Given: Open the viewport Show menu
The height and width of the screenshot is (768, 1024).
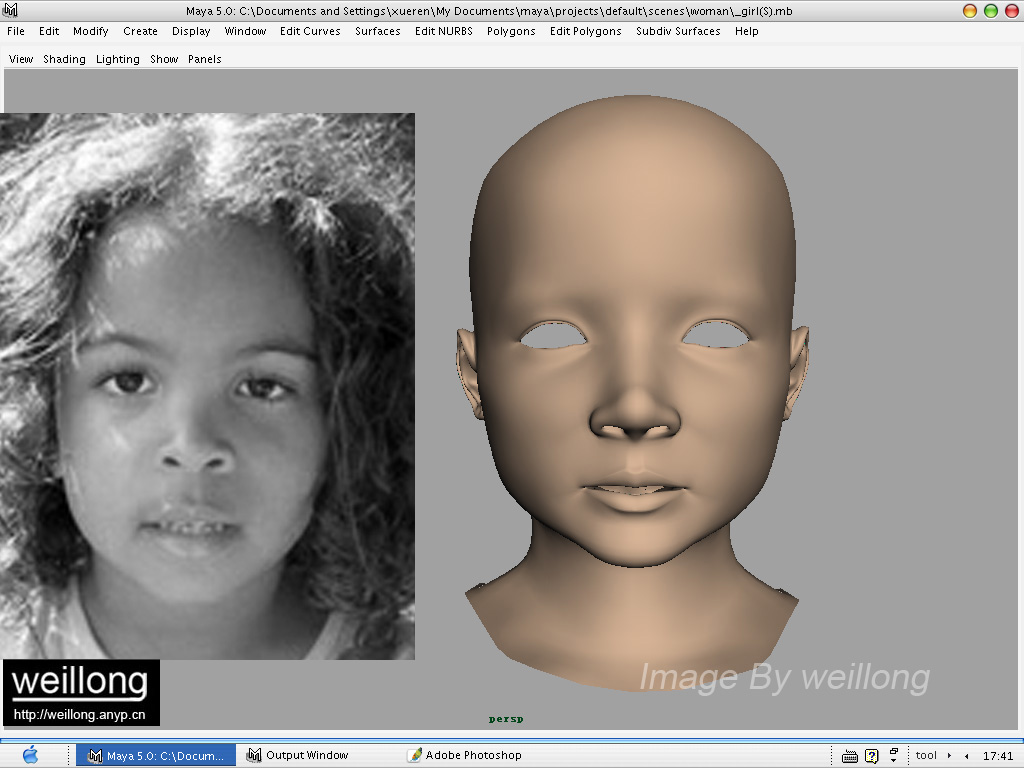Looking at the screenshot, I should point(164,59).
